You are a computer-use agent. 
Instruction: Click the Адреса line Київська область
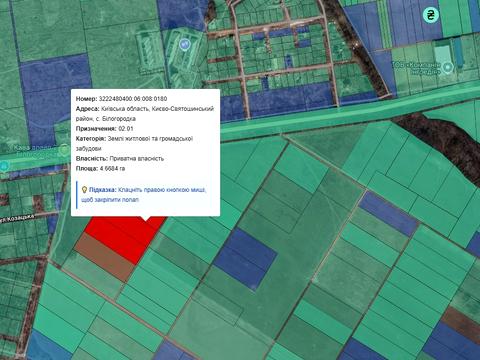tap(145, 109)
